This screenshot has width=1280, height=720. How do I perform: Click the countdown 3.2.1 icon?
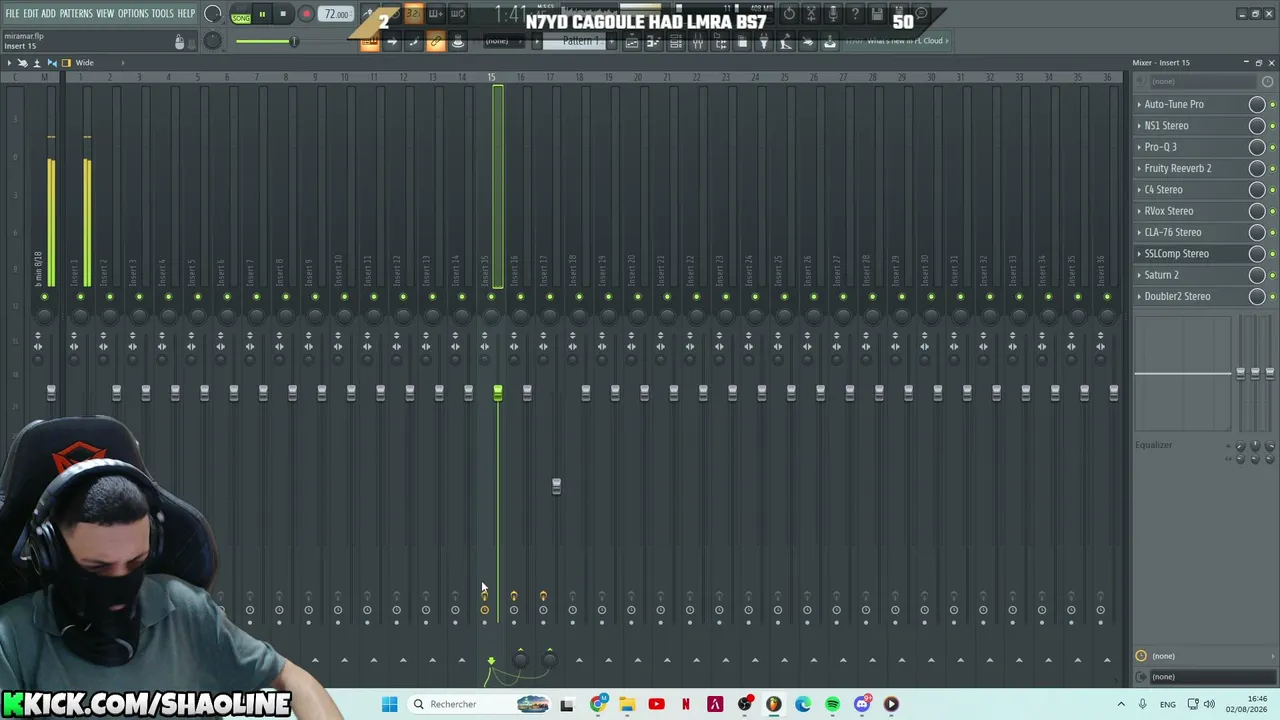tap(413, 14)
